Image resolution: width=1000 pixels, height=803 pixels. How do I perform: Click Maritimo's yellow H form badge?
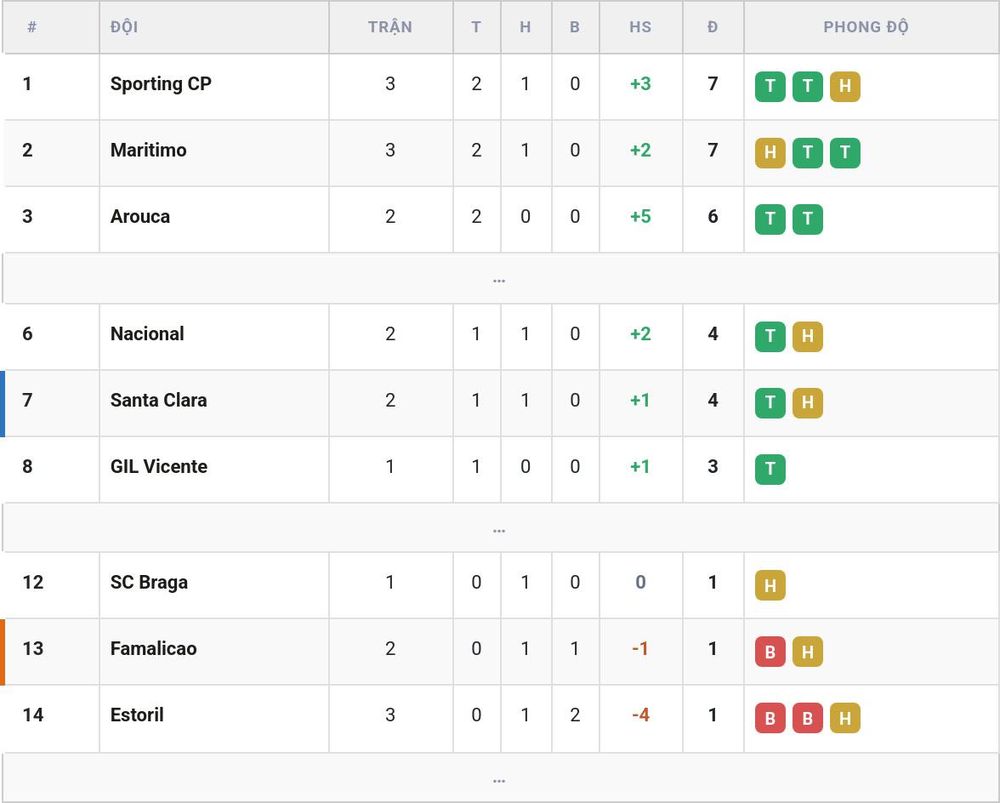(x=770, y=152)
